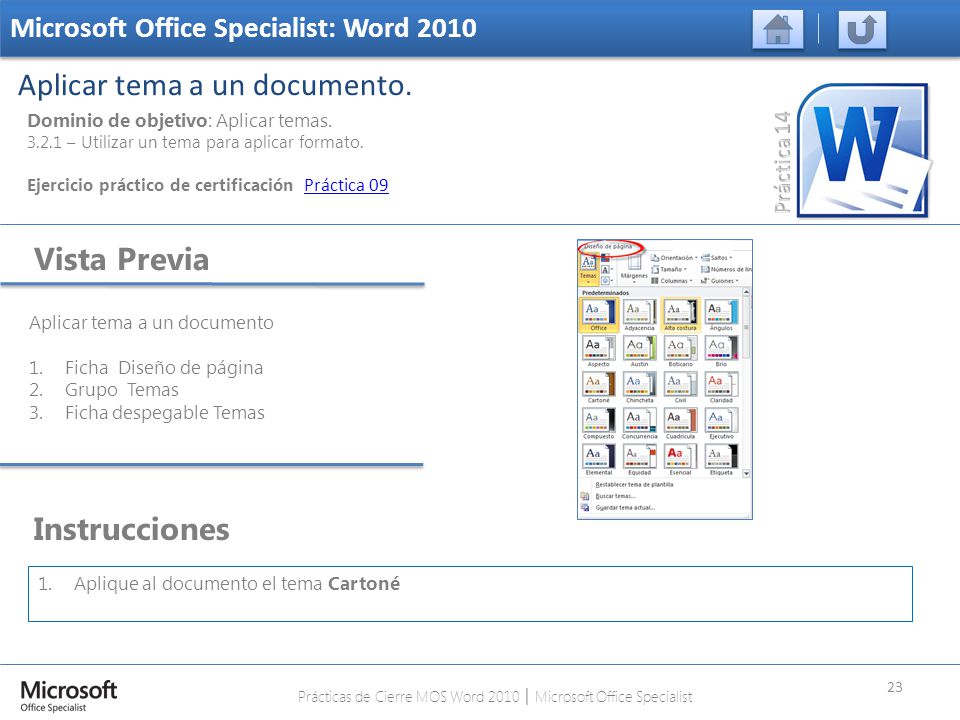The image size is (960, 720).
Task: Select the Brío theme
Action: pos(721,351)
